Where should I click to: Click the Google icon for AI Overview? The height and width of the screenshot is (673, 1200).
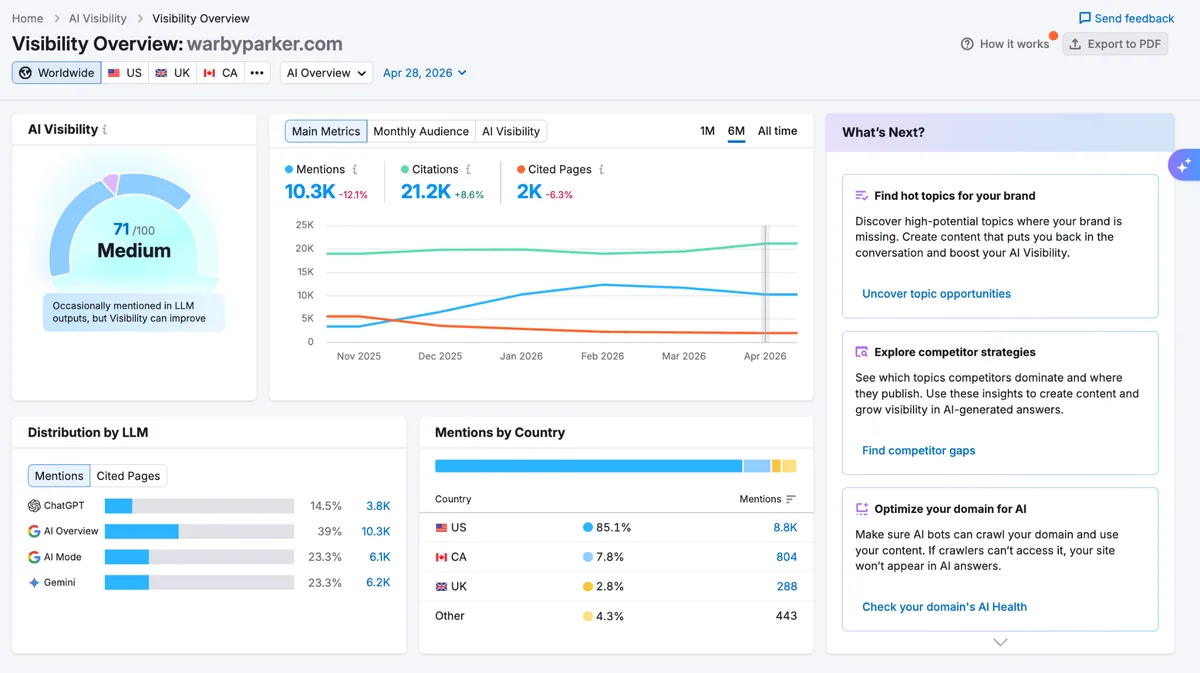click(34, 531)
